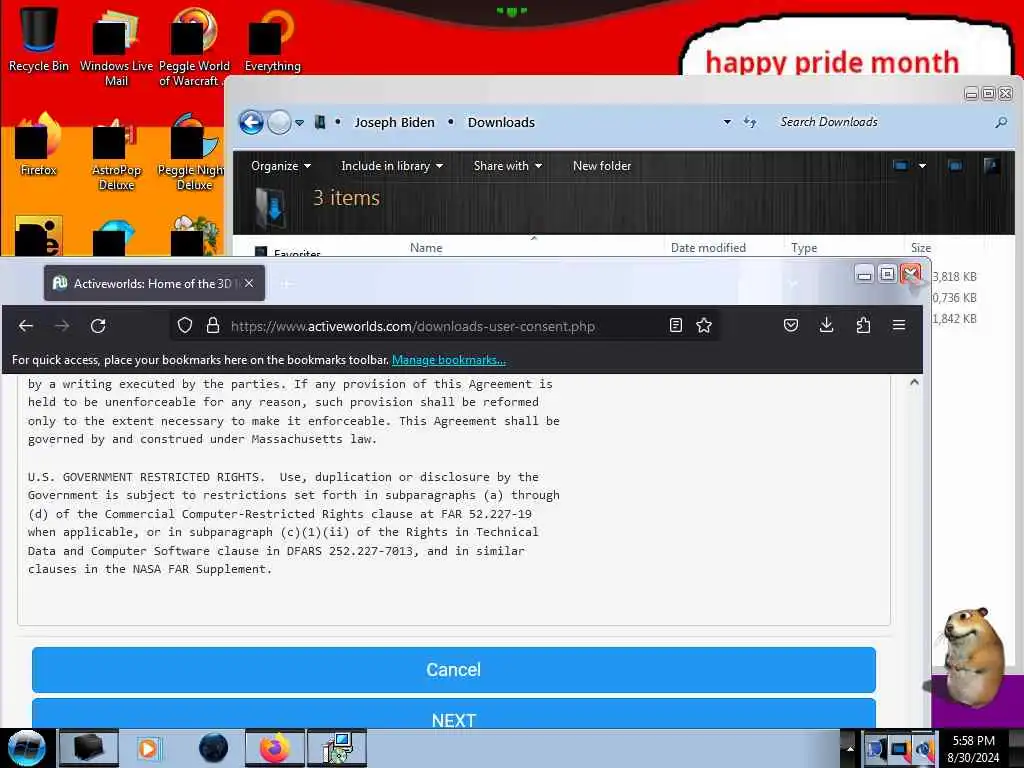Click the network icon in system tray
The image size is (1024, 768).
[899, 749]
